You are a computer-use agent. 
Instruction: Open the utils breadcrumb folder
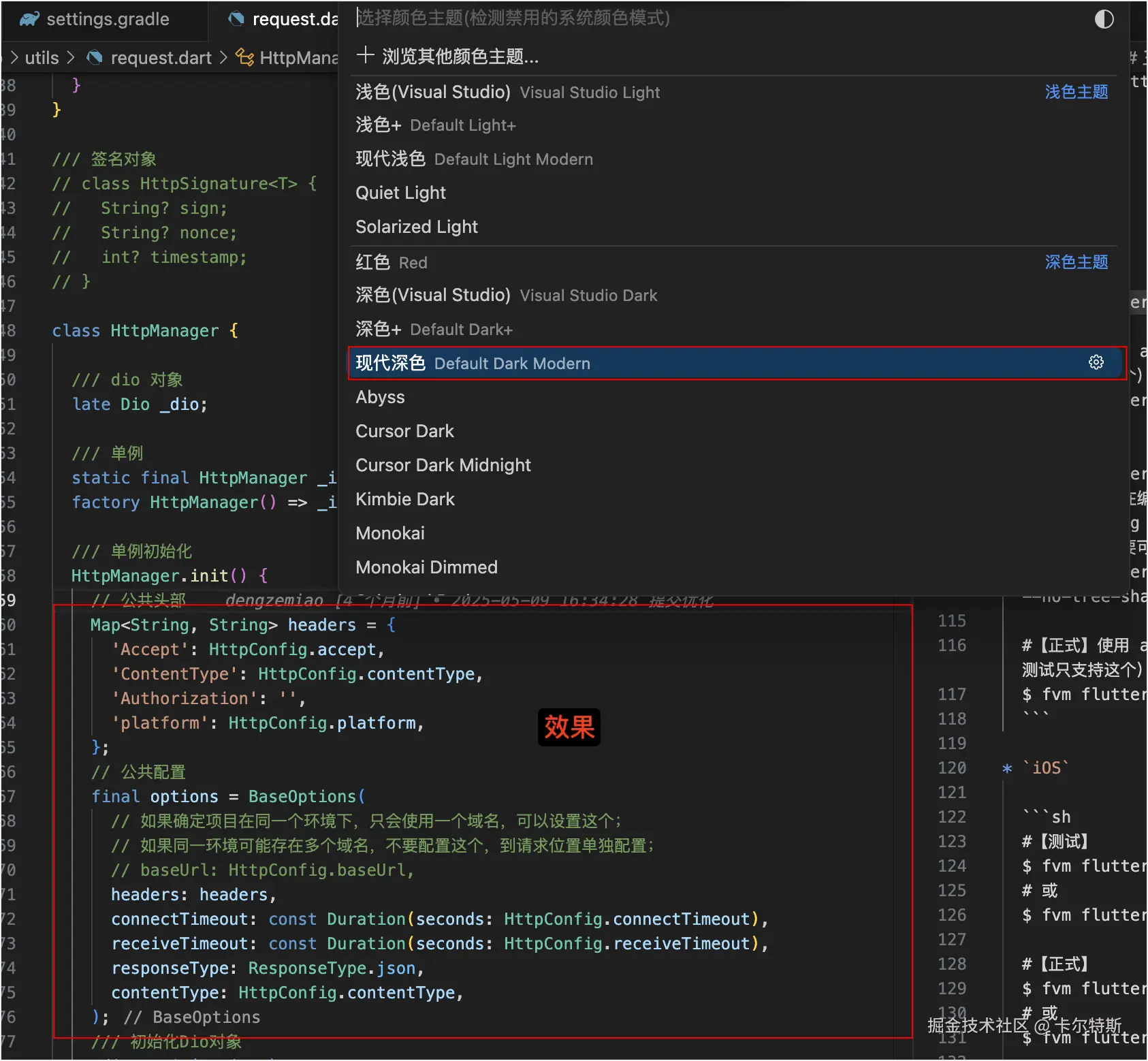click(42, 58)
